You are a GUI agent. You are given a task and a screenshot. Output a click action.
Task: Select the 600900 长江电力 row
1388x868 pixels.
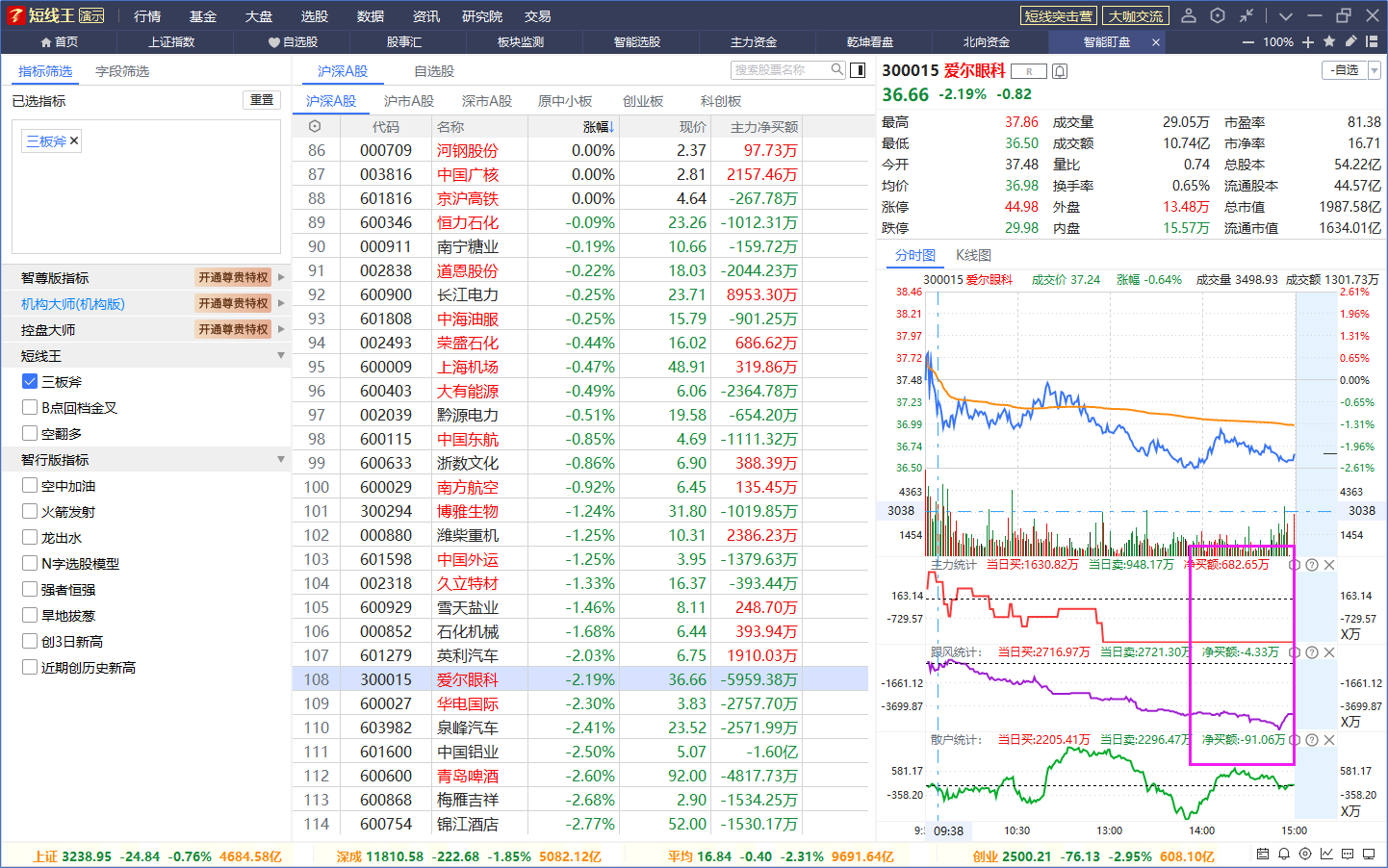pyautogui.click(x=580, y=294)
